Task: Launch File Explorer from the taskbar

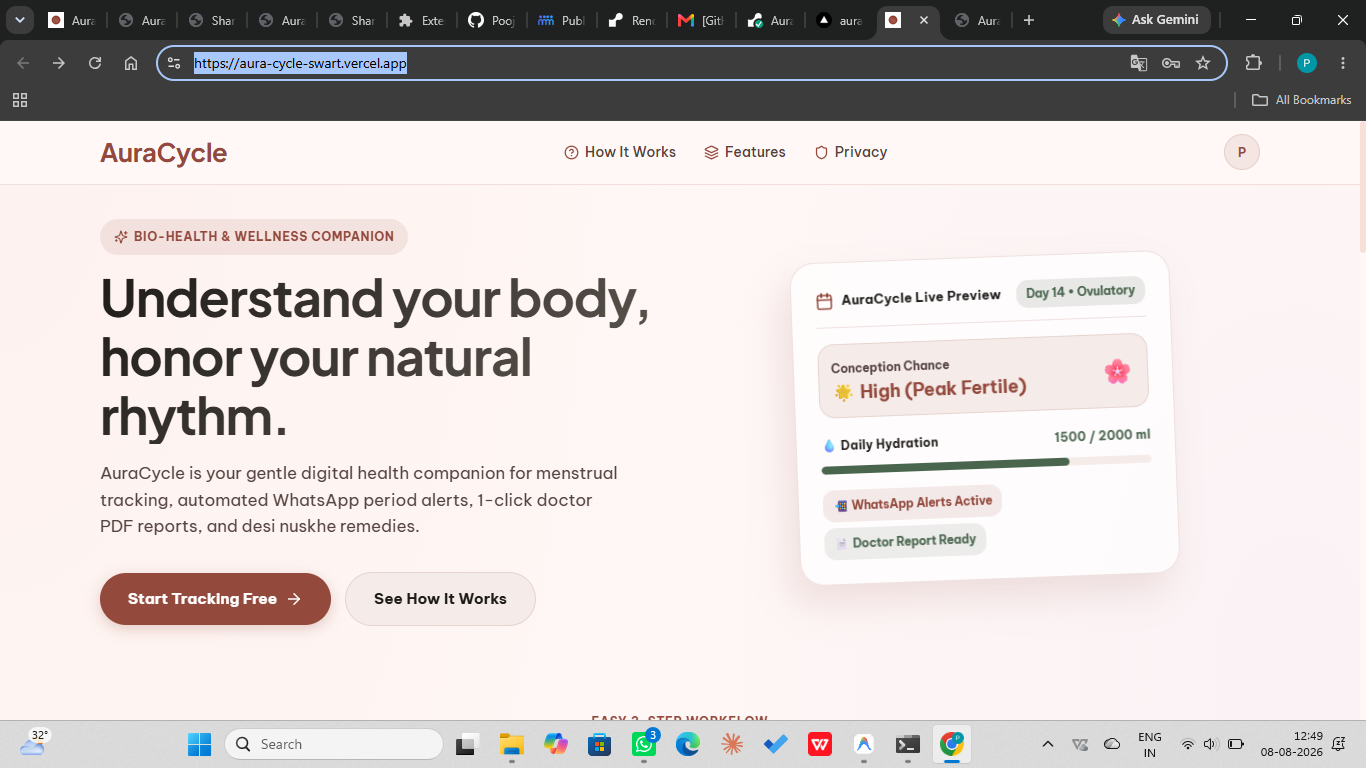Action: tap(512, 744)
